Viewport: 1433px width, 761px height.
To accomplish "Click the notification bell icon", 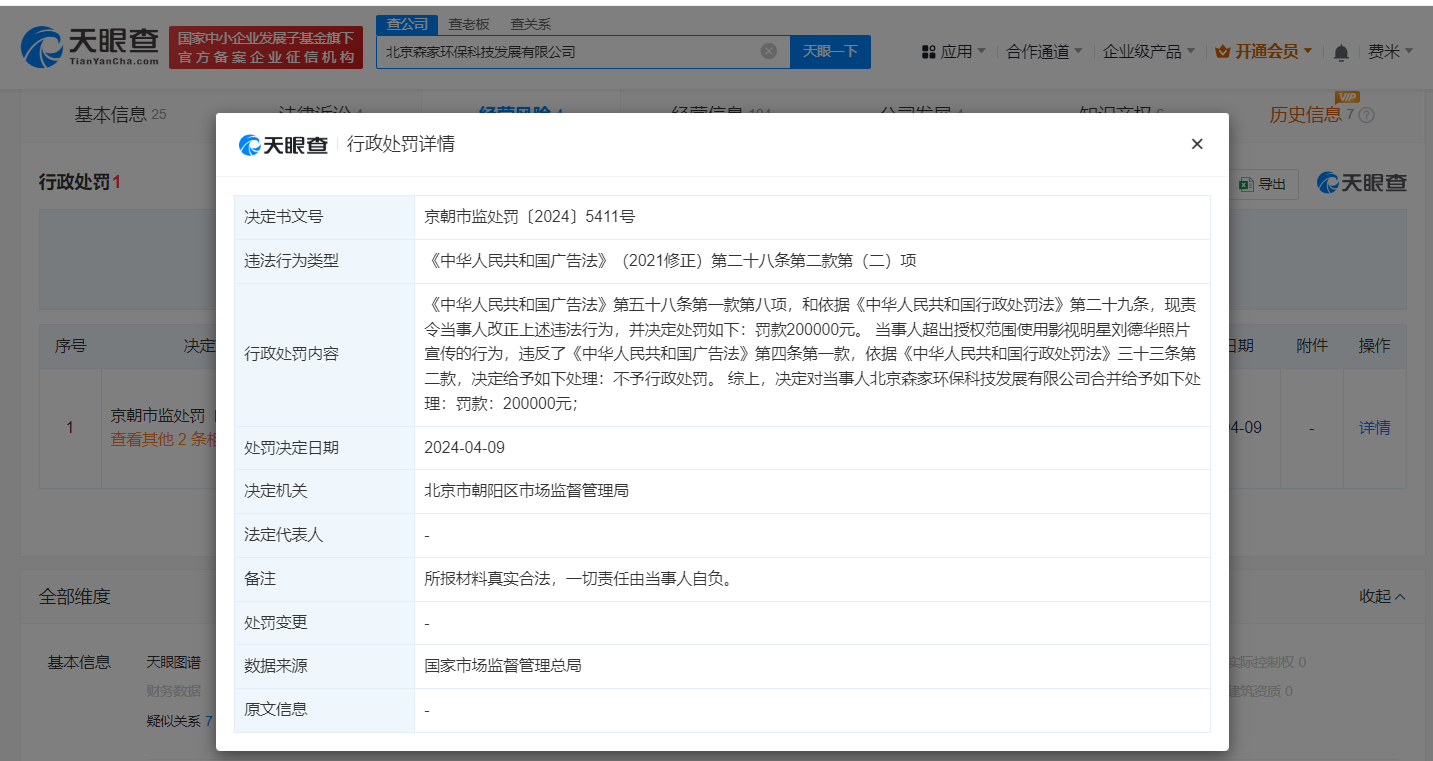I will [x=1340, y=52].
